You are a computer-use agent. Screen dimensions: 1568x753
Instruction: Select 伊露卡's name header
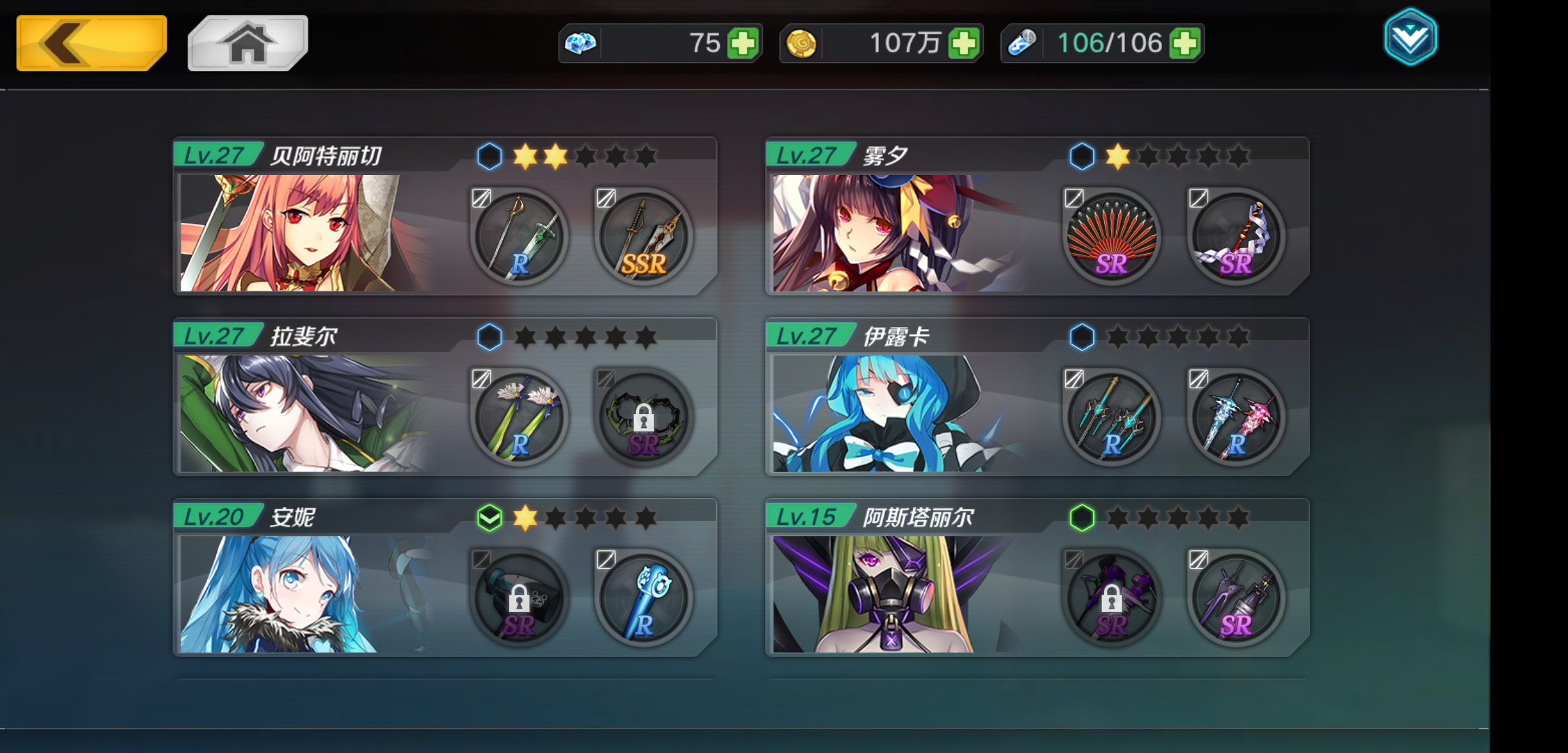click(x=896, y=337)
